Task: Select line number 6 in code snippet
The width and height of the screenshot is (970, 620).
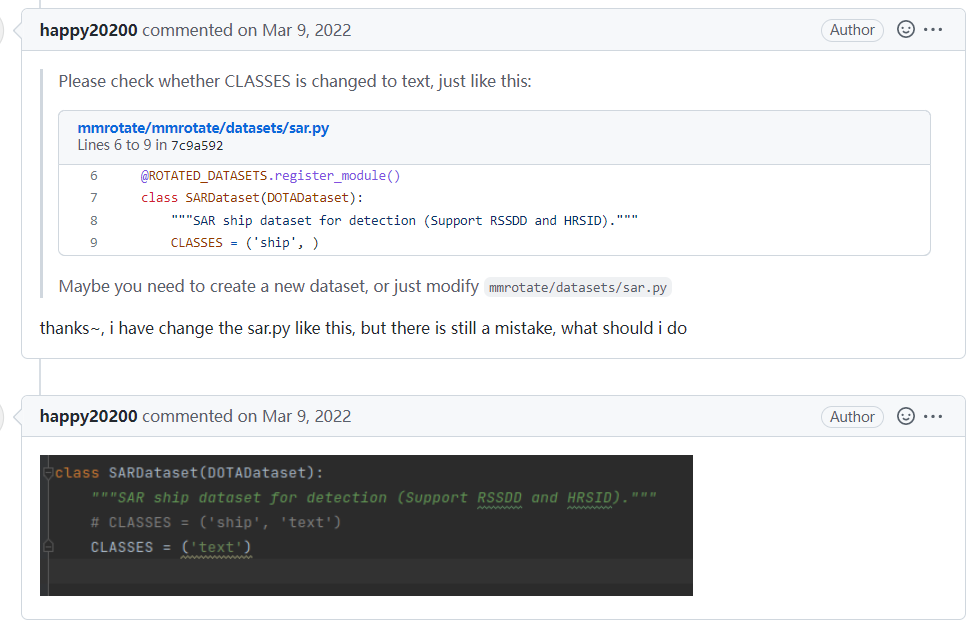Action: tap(94, 176)
